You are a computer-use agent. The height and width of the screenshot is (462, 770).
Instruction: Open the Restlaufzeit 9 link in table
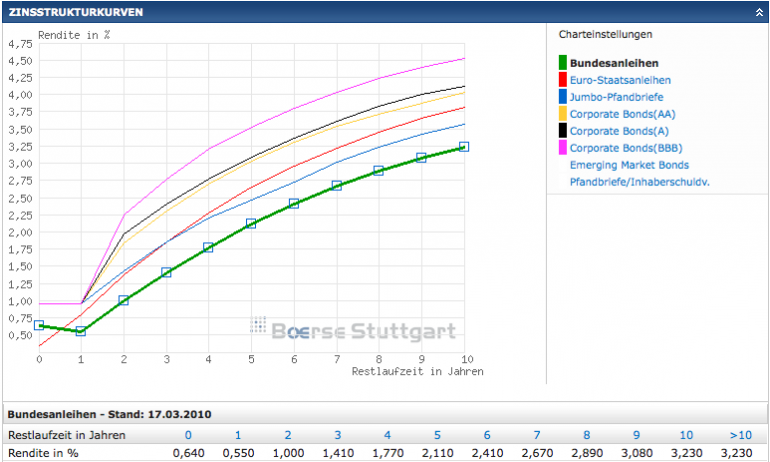tap(636, 435)
